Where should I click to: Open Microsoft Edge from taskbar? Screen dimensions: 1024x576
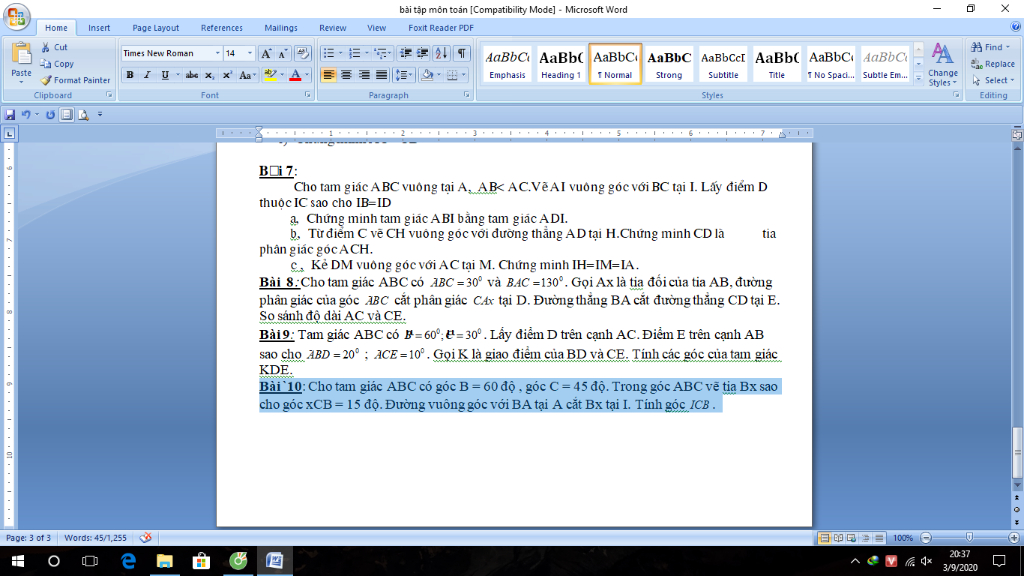coord(128,561)
